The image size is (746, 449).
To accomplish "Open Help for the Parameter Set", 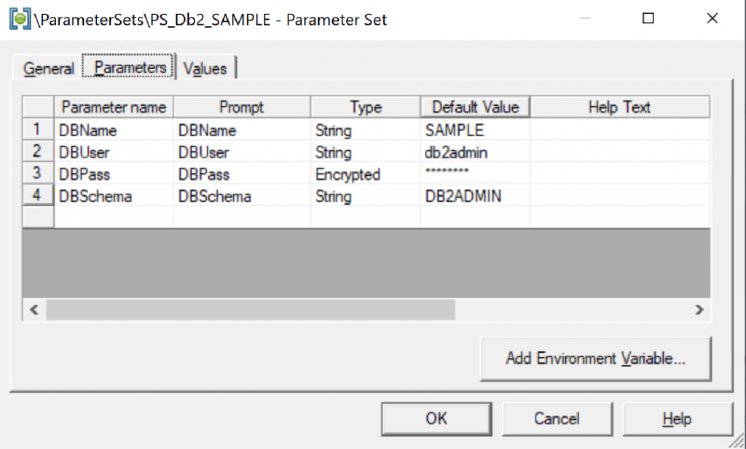I will (677, 419).
